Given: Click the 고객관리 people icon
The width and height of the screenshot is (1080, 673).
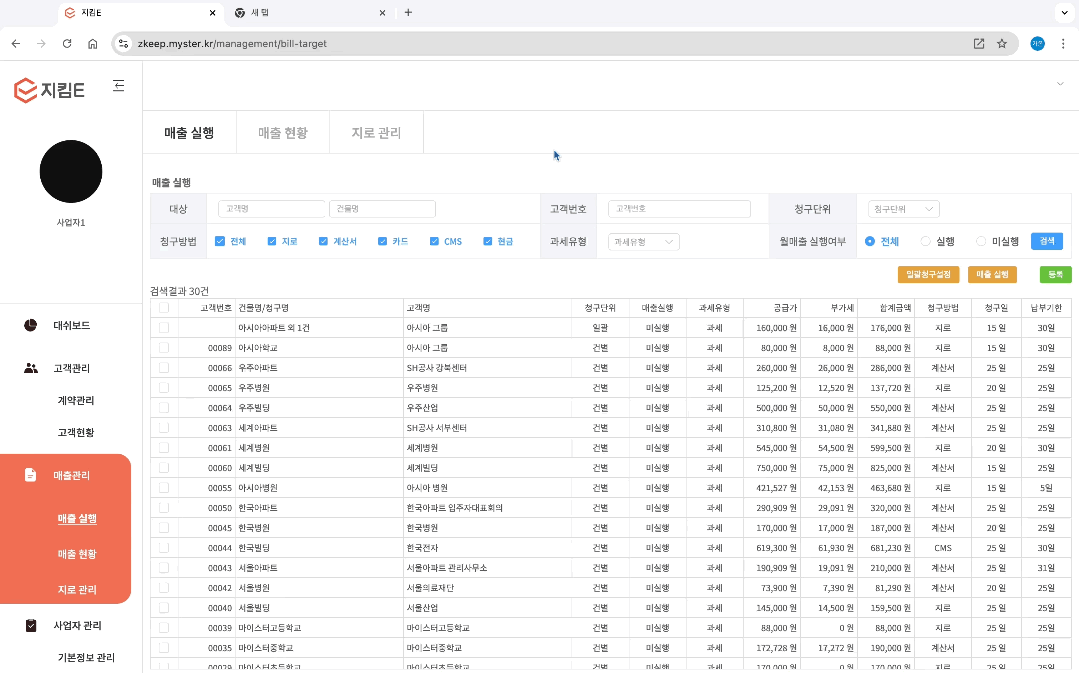Looking at the screenshot, I should (x=31, y=368).
